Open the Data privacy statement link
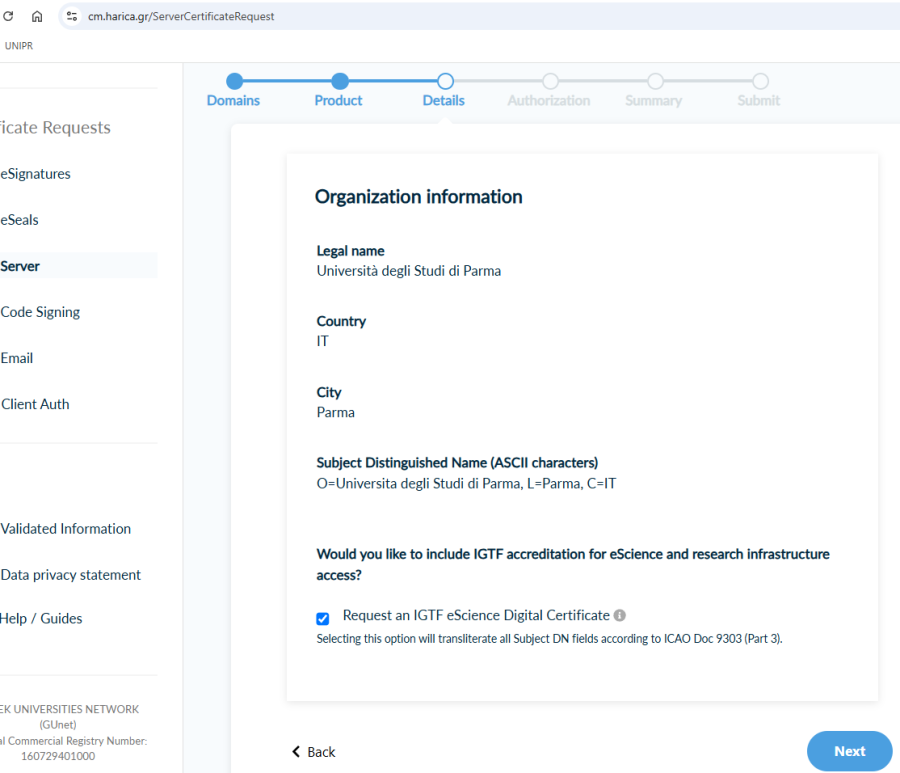The height and width of the screenshot is (773, 900). 71,575
